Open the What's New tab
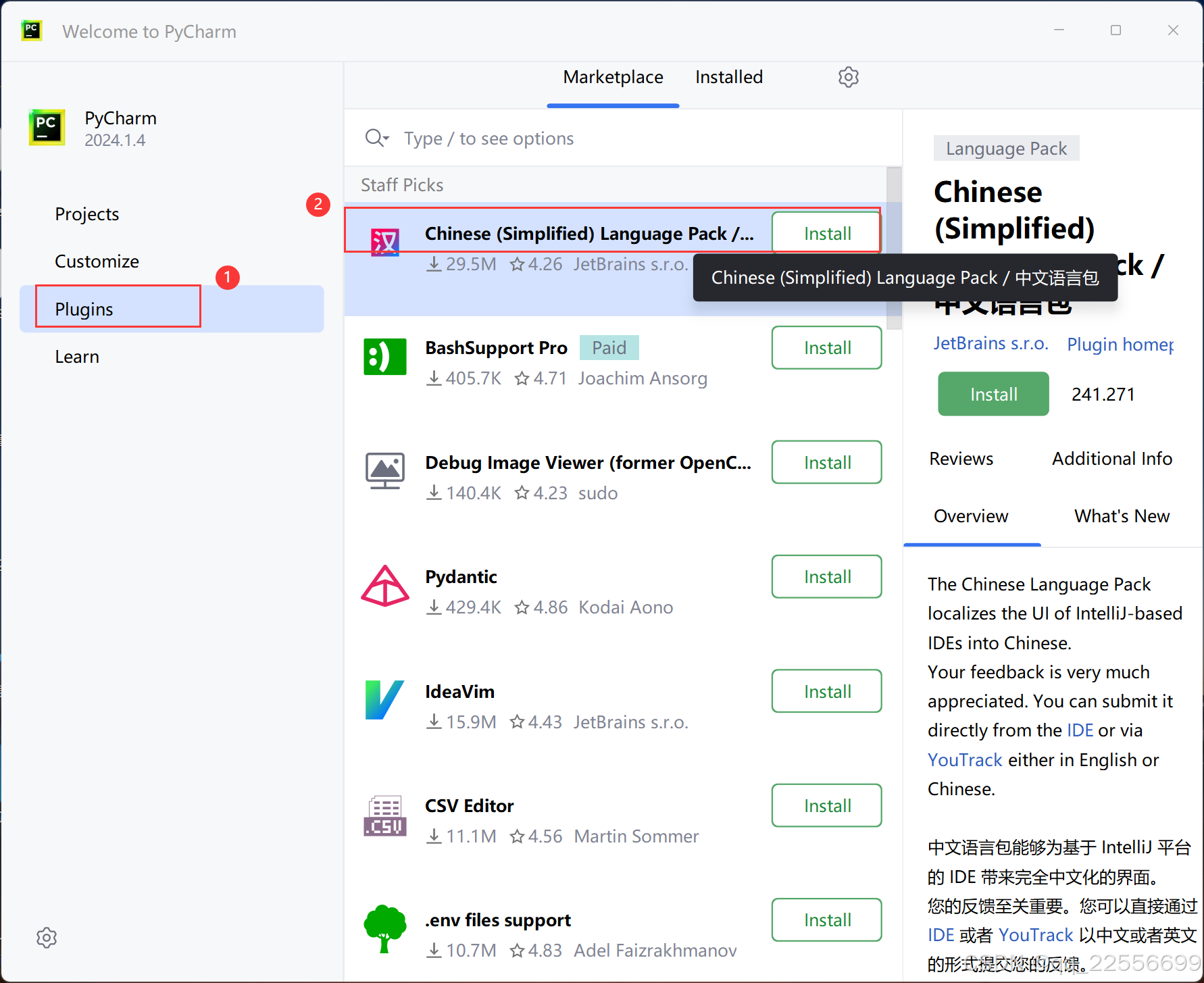The width and height of the screenshot is (1204, 983). [x=1122, y=516]
